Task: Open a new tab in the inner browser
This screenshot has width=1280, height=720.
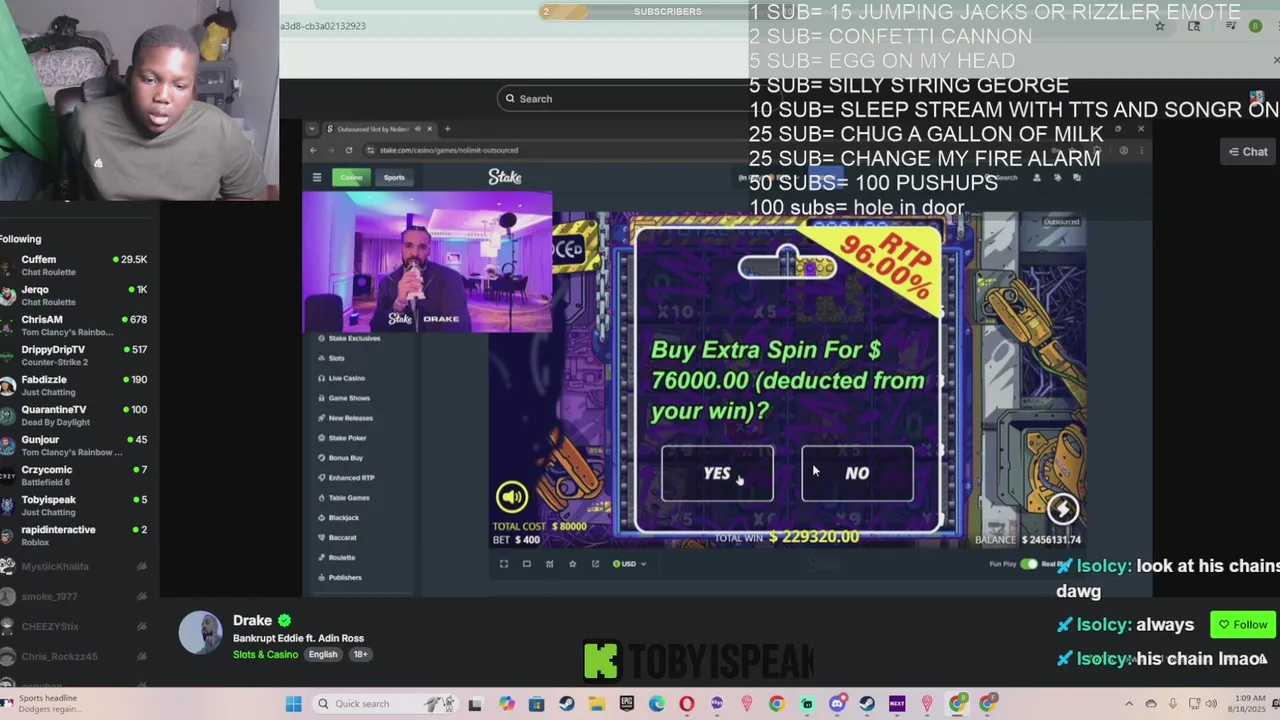Action: pyautogui.click(x=448, y=128)
